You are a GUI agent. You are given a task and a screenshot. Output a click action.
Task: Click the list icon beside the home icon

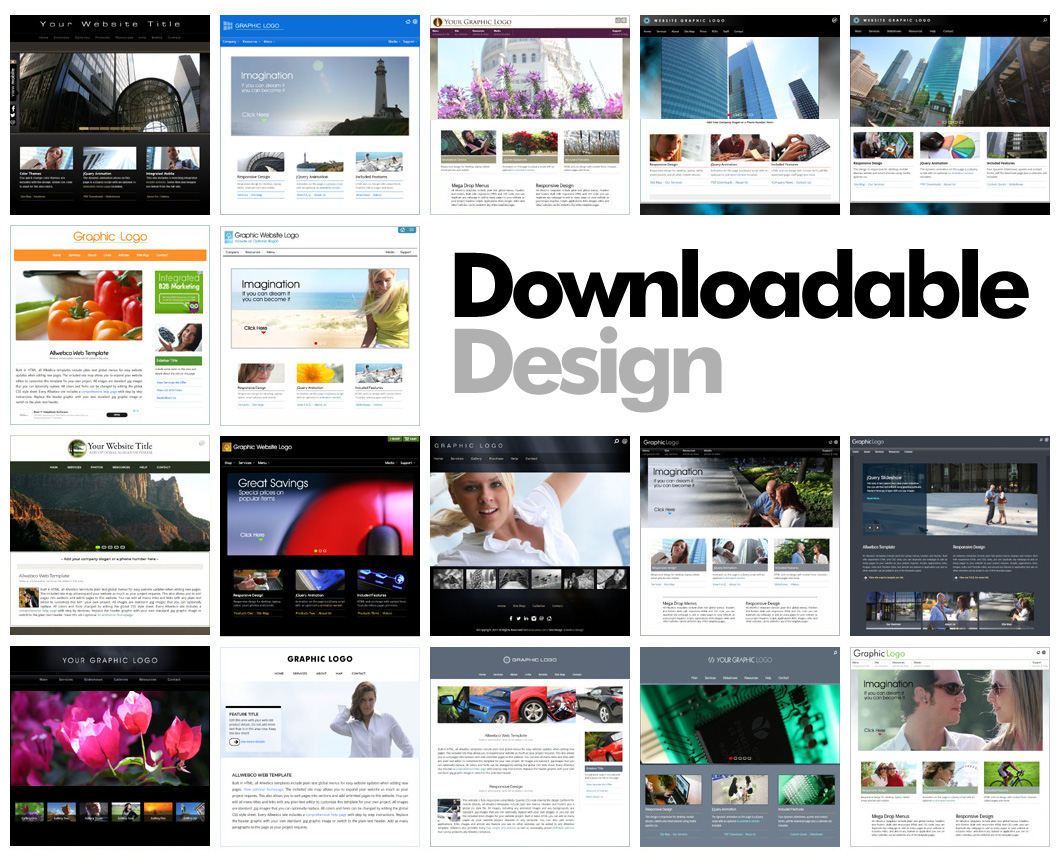412,230
